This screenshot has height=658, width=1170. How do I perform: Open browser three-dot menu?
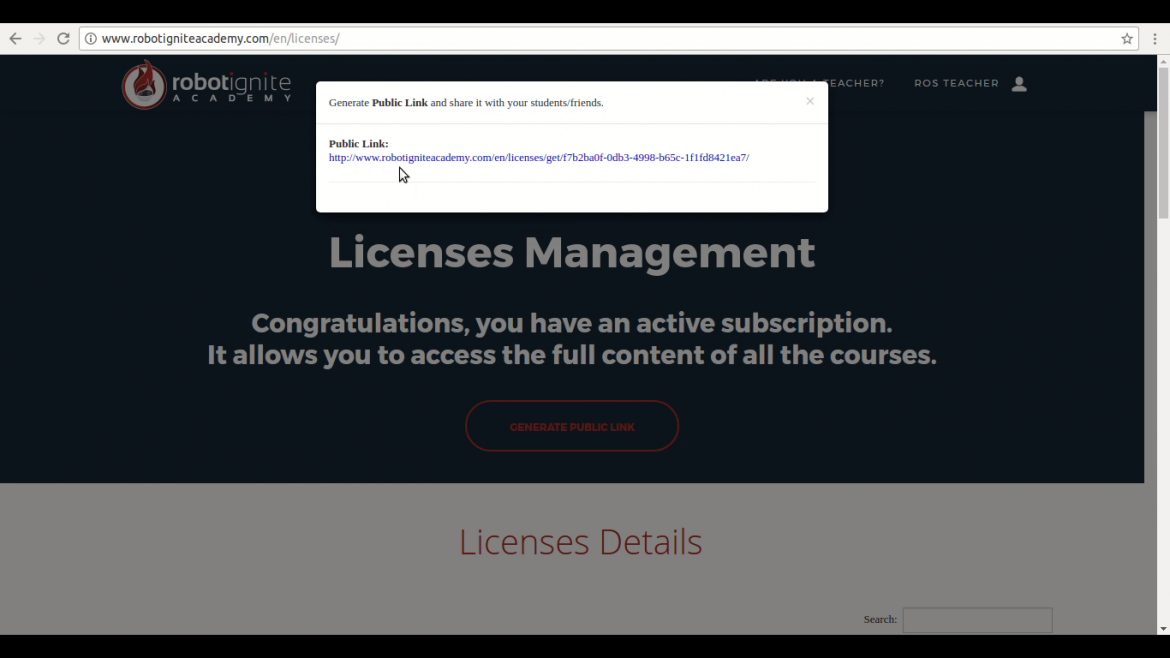[x=1154, y=39]
